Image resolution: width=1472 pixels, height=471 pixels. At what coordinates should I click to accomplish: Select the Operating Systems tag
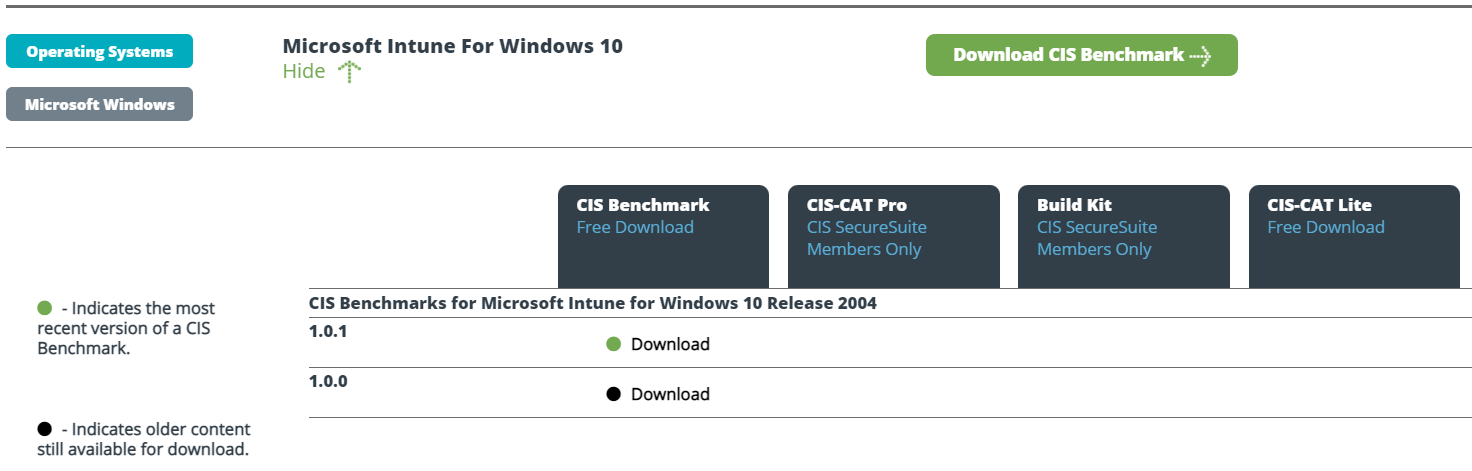click(99, 52)
